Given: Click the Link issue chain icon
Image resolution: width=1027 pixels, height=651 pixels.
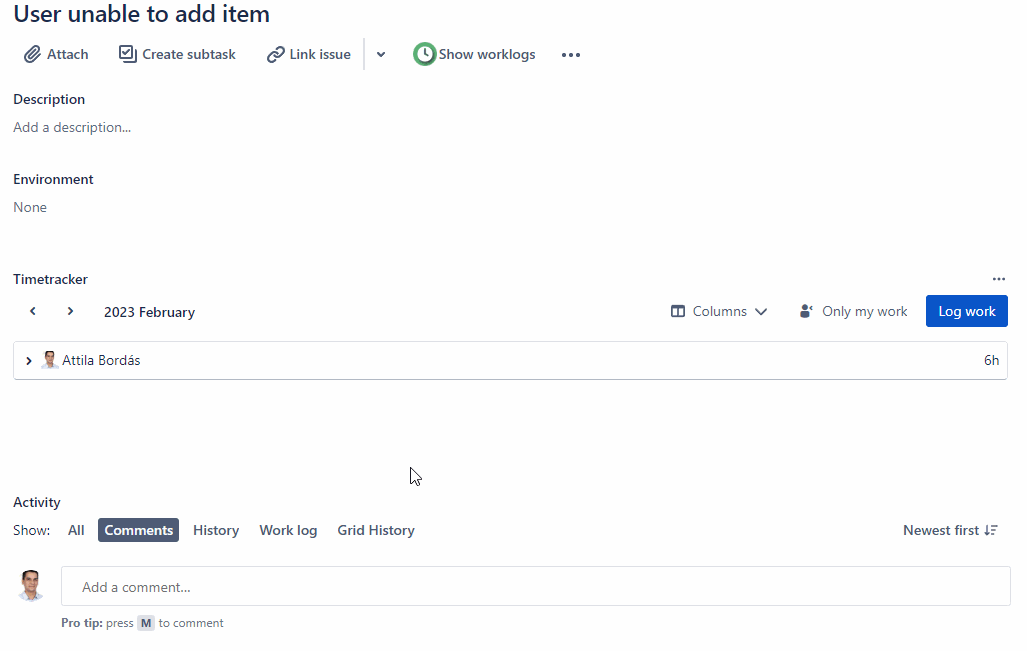Looking at the screenshot, I should pyautogui.click(x=275, y=55).
